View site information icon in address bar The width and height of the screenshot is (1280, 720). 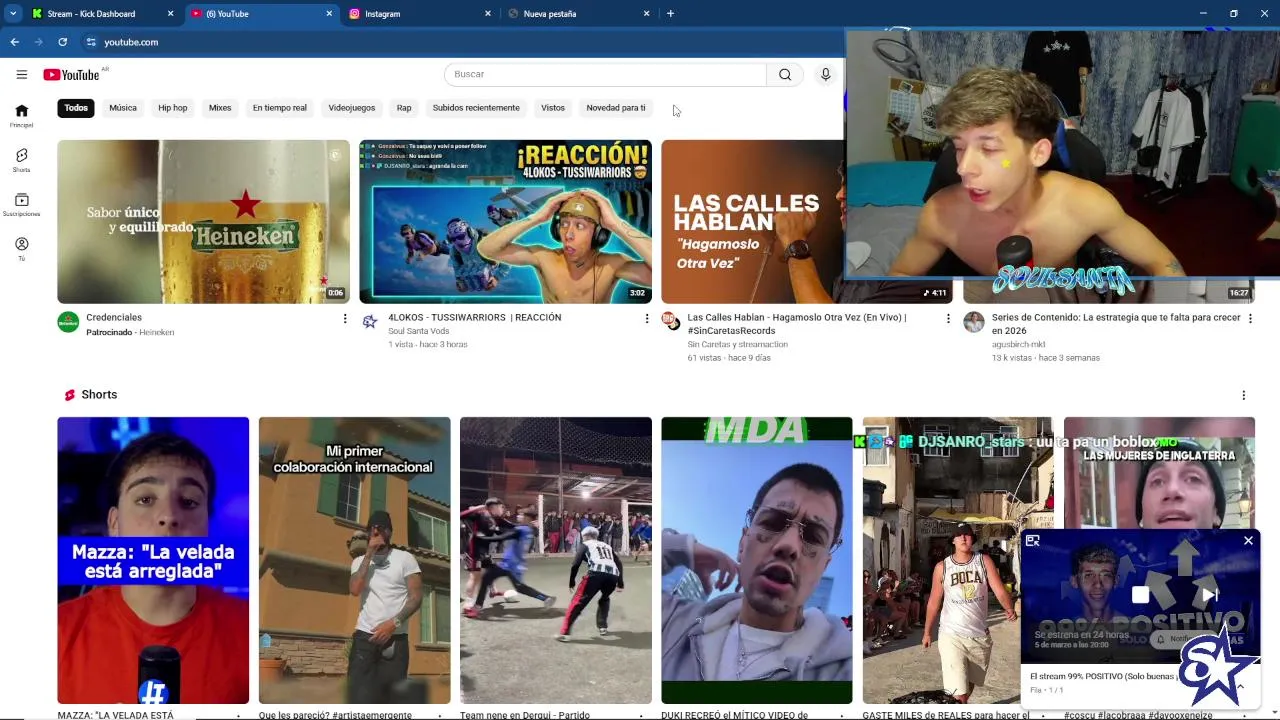coord(91,42)
